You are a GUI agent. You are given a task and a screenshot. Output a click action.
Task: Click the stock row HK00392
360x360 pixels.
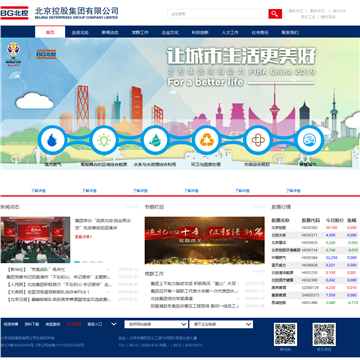point(315,228)
